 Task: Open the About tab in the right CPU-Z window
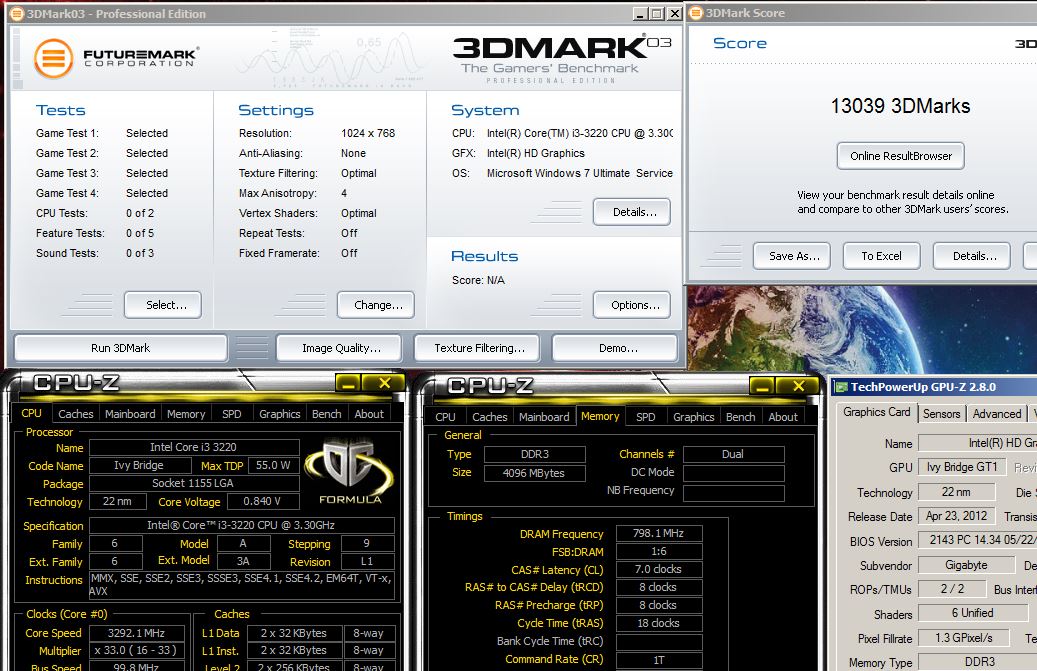point(783,416)
